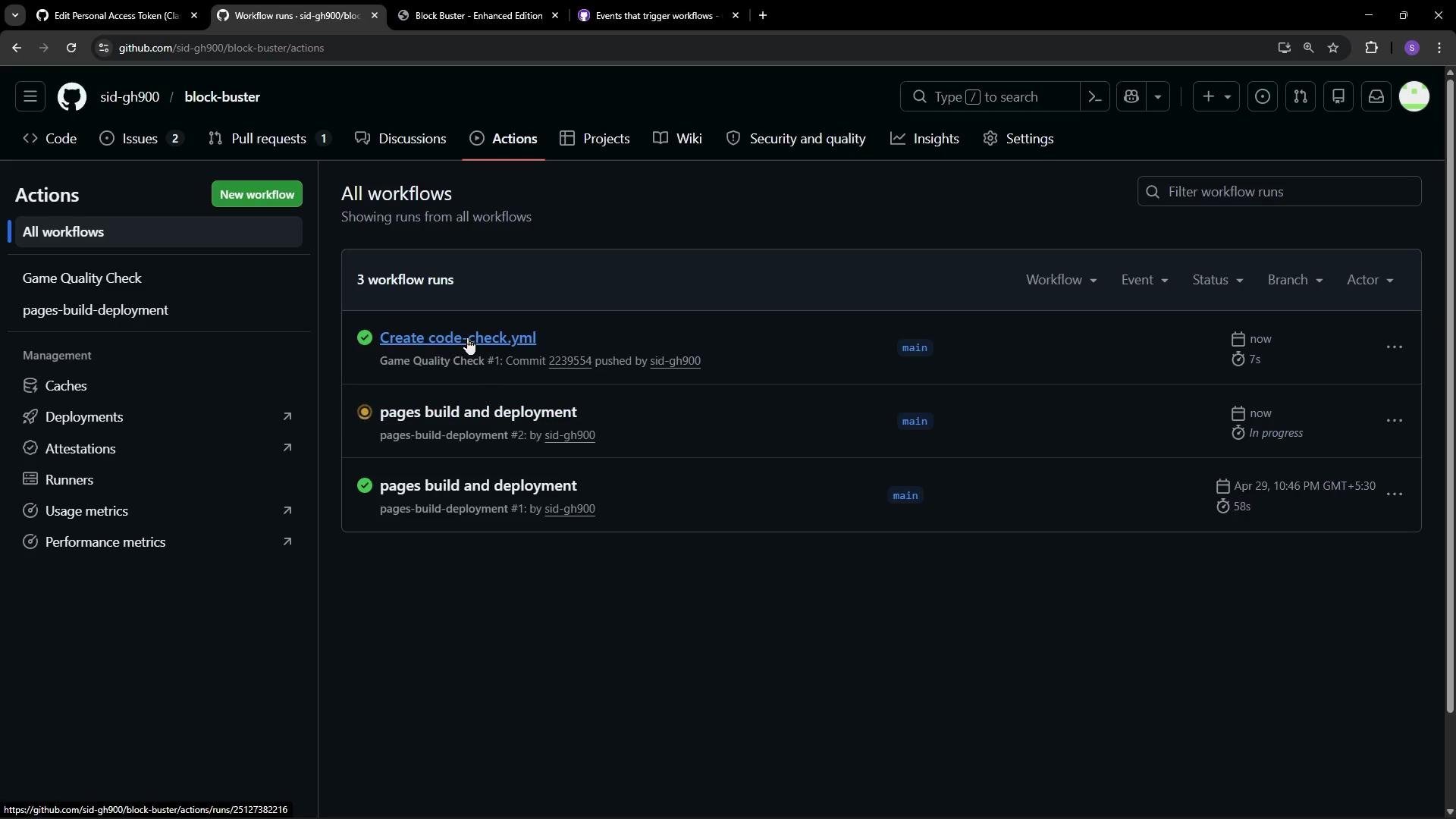Viewport: 1456px width, 819px height.
Task: Expand the Copilot dropdown arrow
Action: pos(1158,97)
